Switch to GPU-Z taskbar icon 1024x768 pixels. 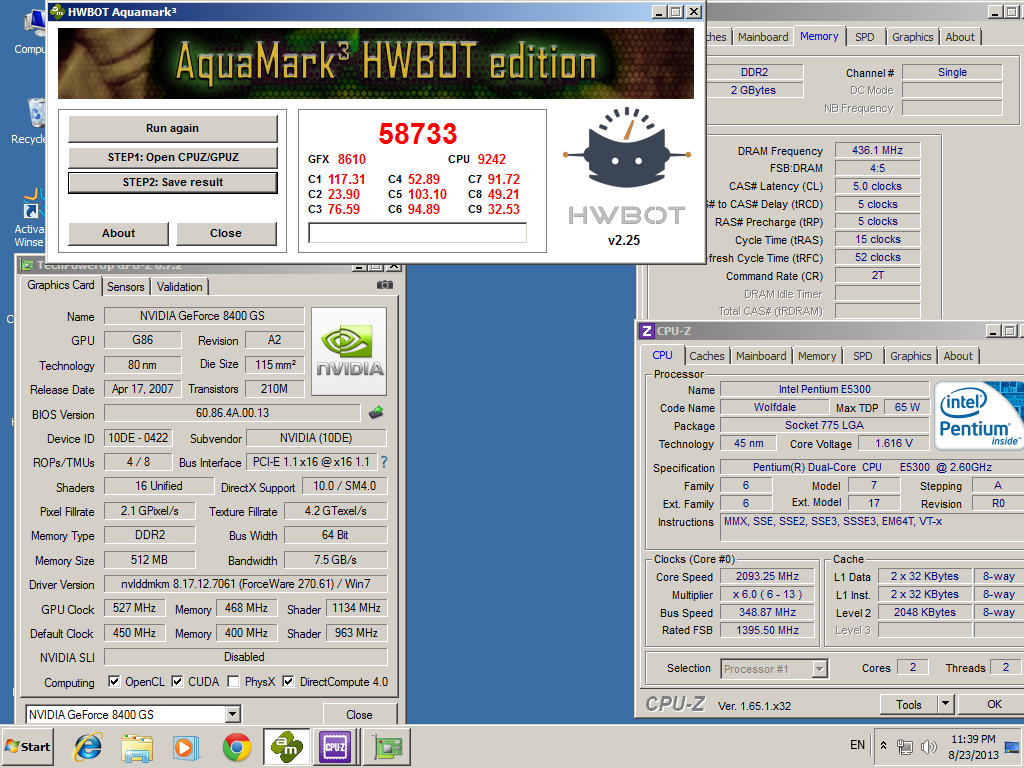click(387, 747)
